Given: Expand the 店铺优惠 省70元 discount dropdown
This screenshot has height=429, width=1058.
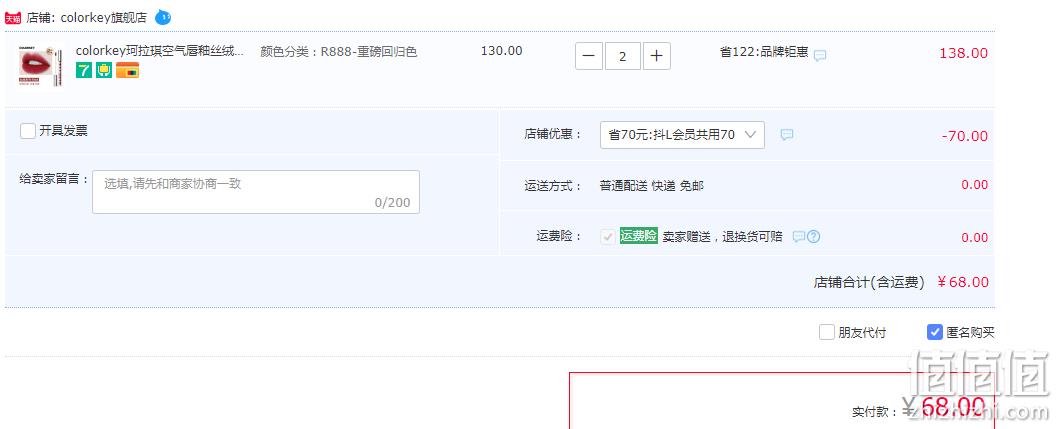Looking at the screenshot, I should pos(682,135).
